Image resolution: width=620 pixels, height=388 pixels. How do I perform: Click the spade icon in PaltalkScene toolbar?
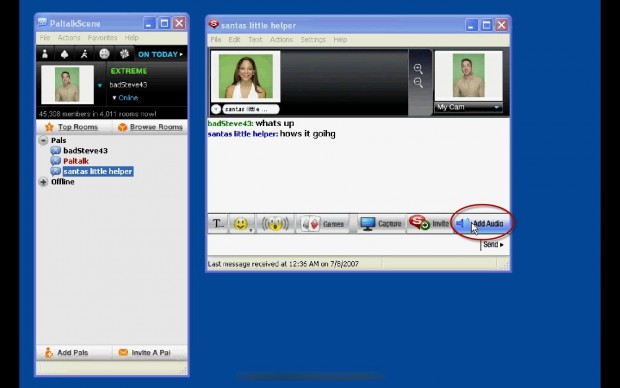[64, 54]
